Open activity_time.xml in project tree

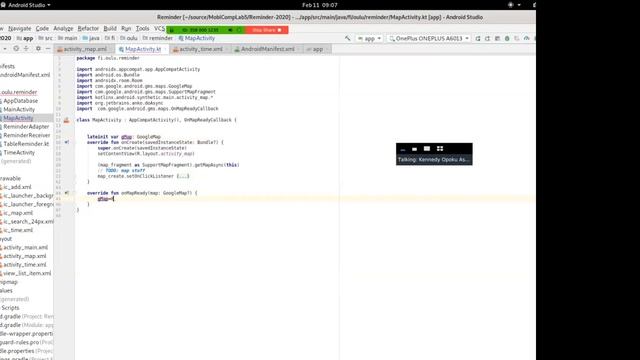click(23, 265)
